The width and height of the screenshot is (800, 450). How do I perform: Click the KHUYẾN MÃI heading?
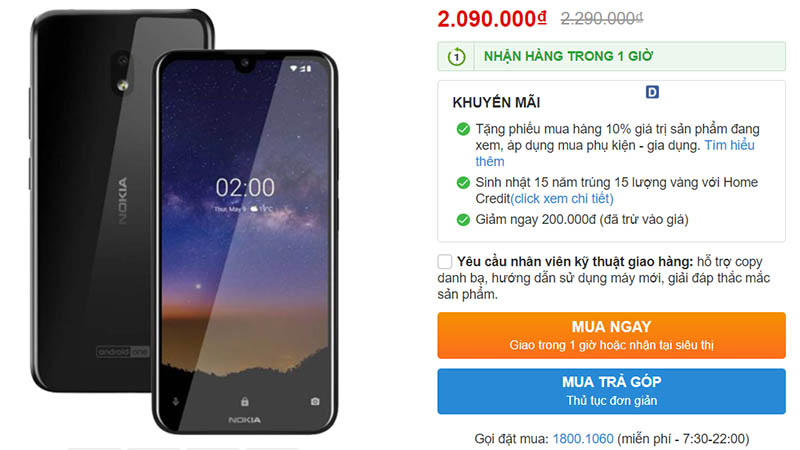pyautogui.click(x=496, y=103)
